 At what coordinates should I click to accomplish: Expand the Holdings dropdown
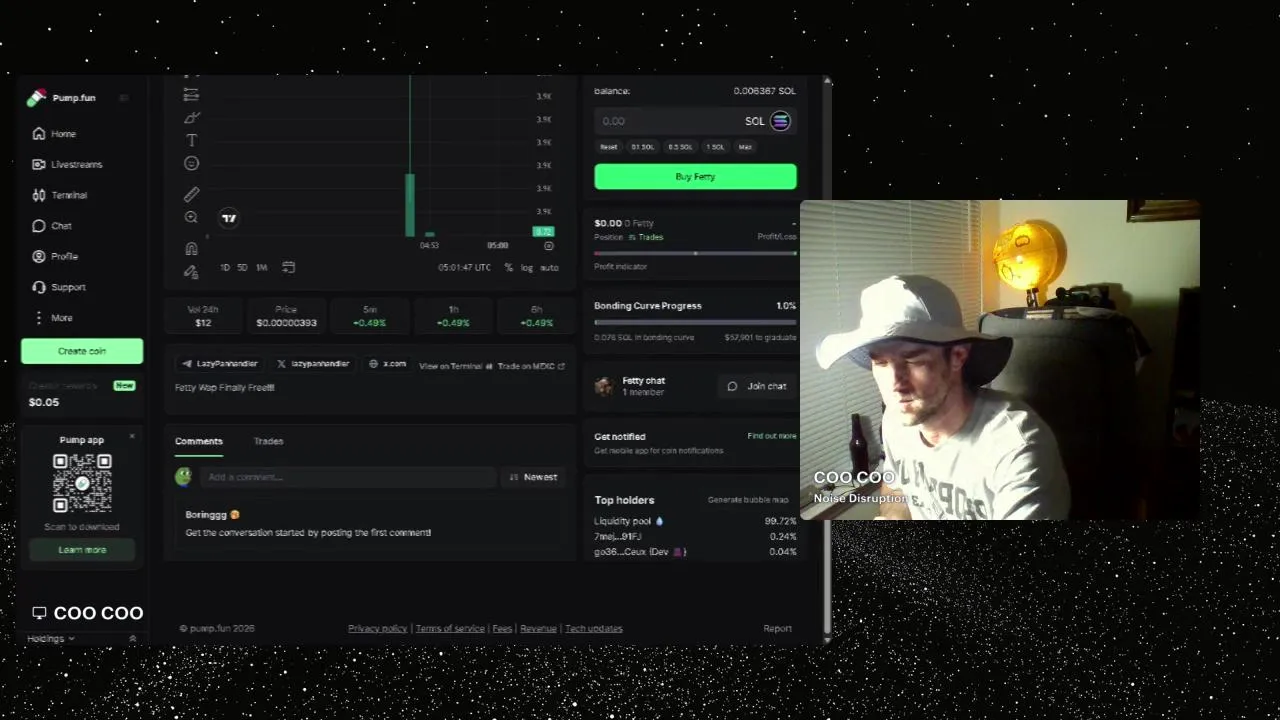51,638
